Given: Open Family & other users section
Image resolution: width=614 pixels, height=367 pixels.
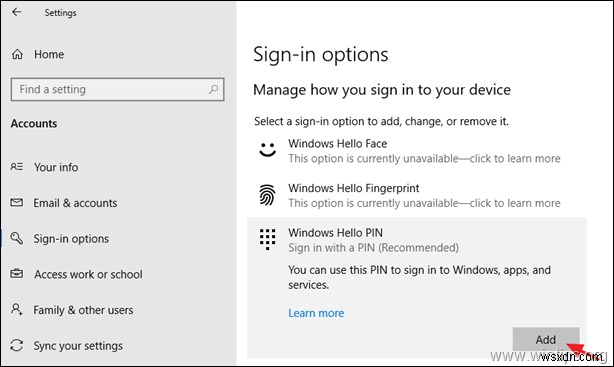Looking at the screenshot, I should (x=83, y=310).
